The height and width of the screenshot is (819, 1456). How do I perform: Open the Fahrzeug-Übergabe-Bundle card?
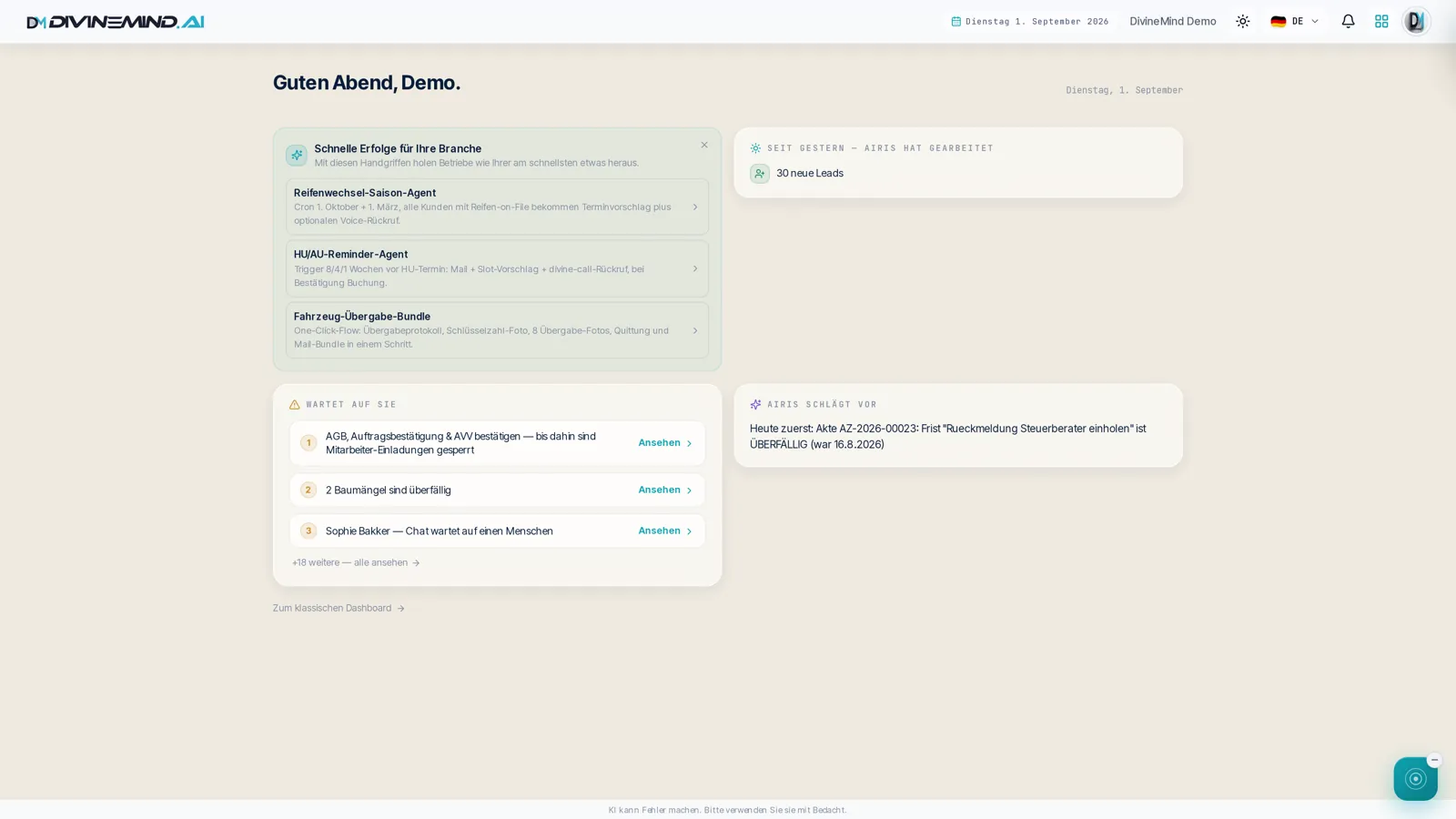pos(497,330)
